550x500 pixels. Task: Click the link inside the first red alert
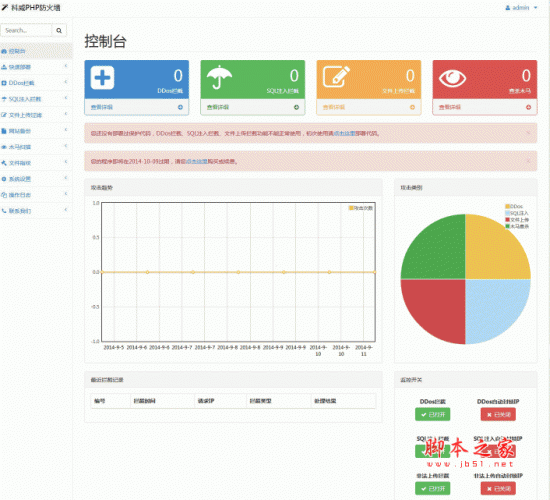pyautogui.click(x=344, y=133)
